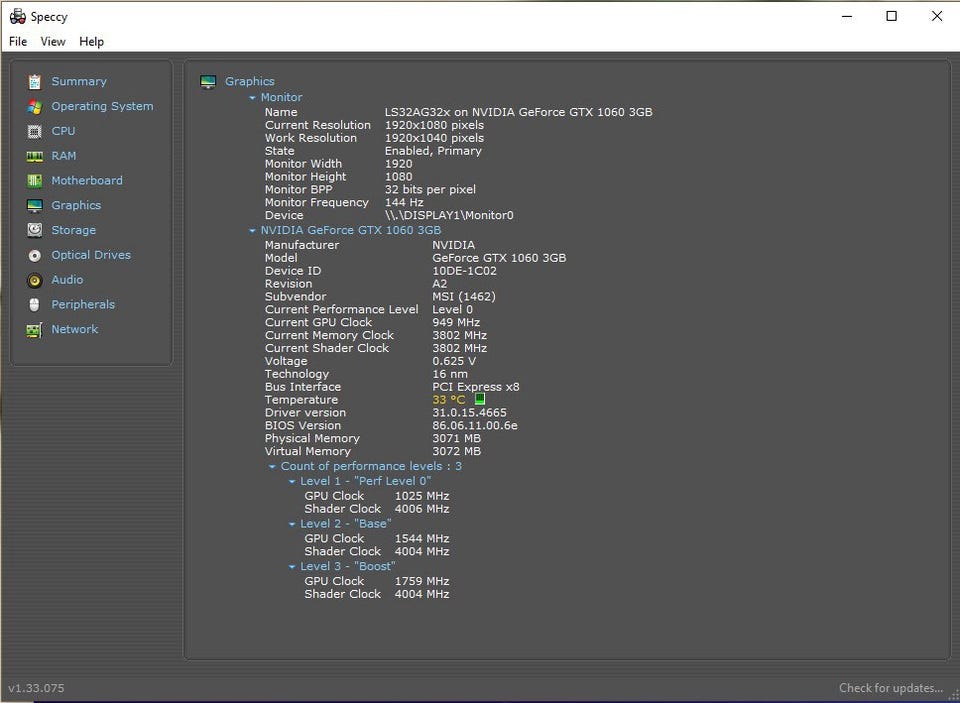The width and height of the screenshot is (960, 703).
Task: Open the Audio section
Action: [67, 279]
